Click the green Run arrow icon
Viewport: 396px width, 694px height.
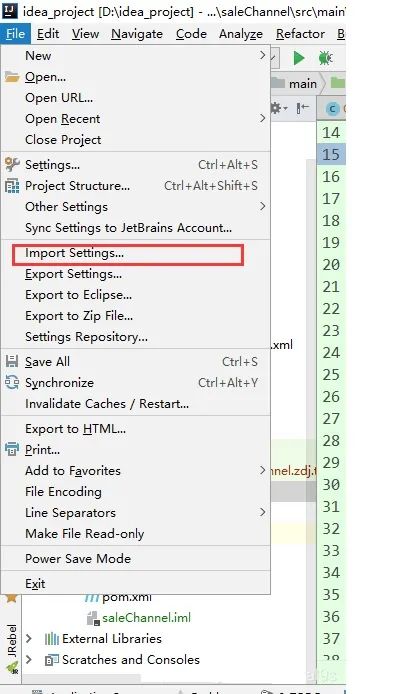point(299,58)
